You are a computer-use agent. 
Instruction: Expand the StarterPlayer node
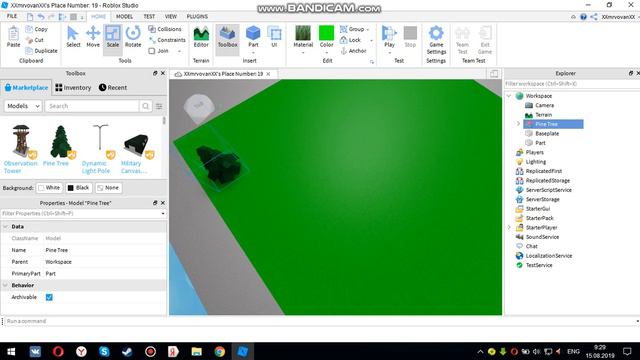tap(509, 227)
